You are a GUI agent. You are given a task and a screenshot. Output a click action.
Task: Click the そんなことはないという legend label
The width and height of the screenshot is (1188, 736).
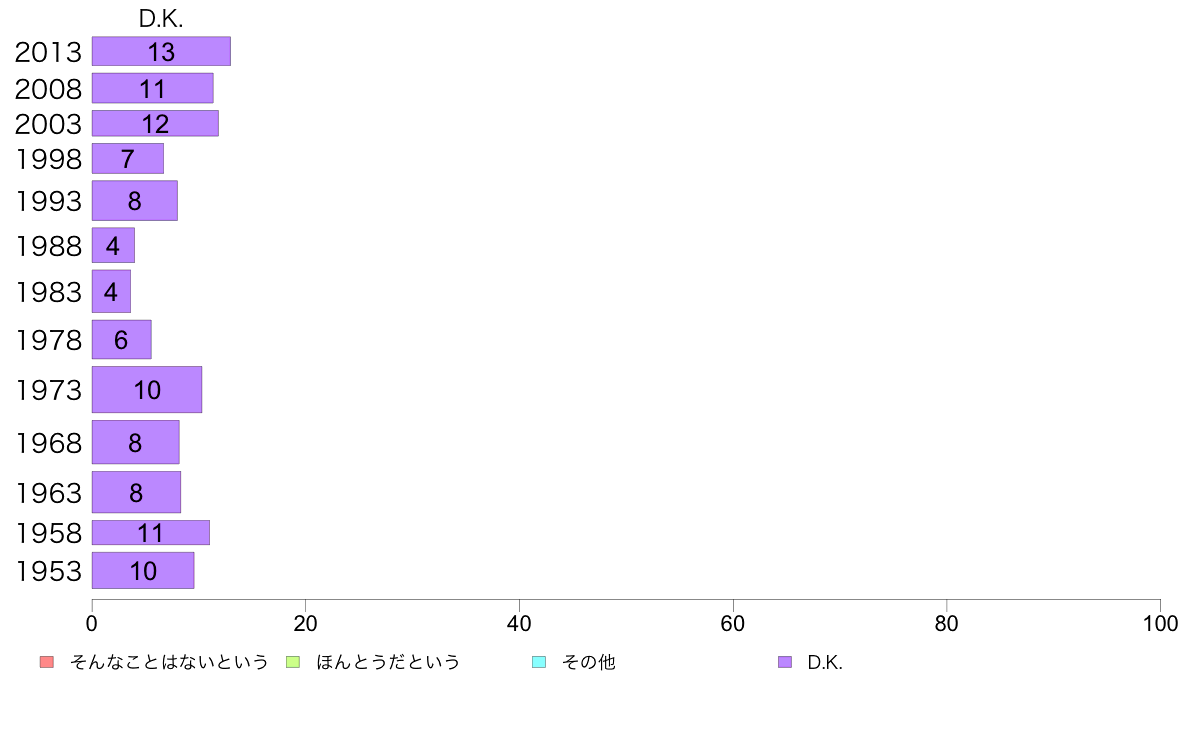click(x=169, y=662)
